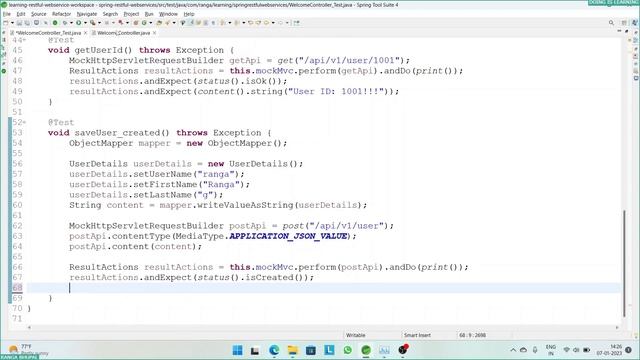
Task: Click the Coverage/External tools icon
Action: [x=93, y=23]
